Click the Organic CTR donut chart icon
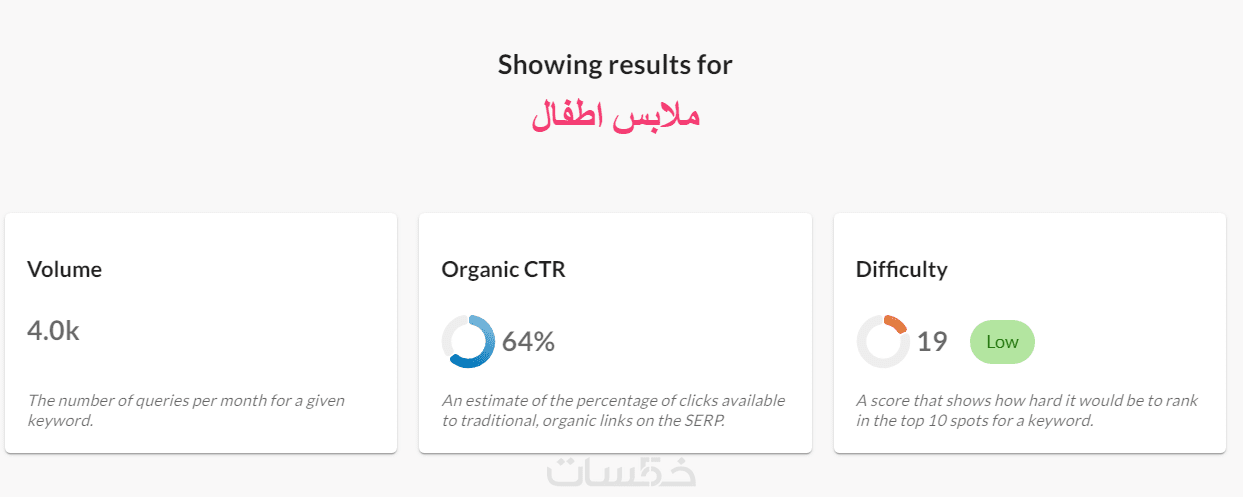This screenshot has width=1243, height=497. tap(468, 342)
